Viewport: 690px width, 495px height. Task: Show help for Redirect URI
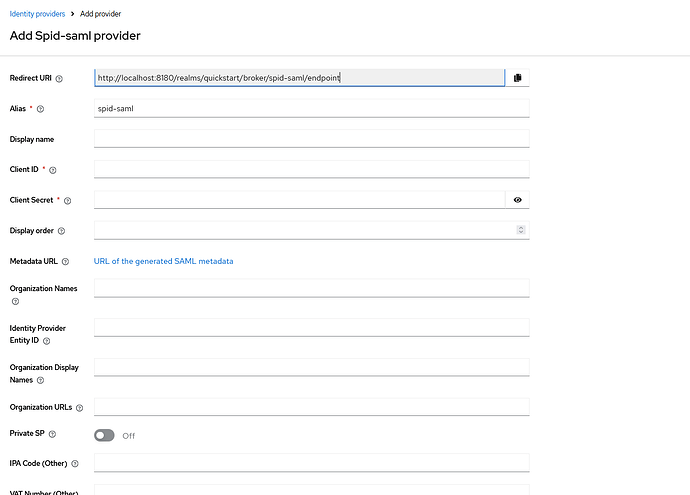(59, 79)
